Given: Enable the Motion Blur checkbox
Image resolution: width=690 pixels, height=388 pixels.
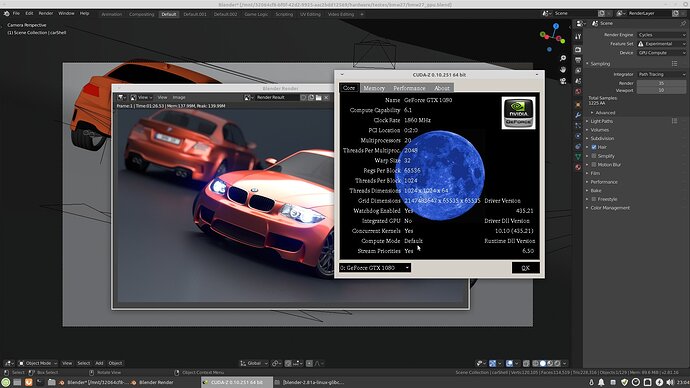Looking at the screenshot, I should pos(594,165).
